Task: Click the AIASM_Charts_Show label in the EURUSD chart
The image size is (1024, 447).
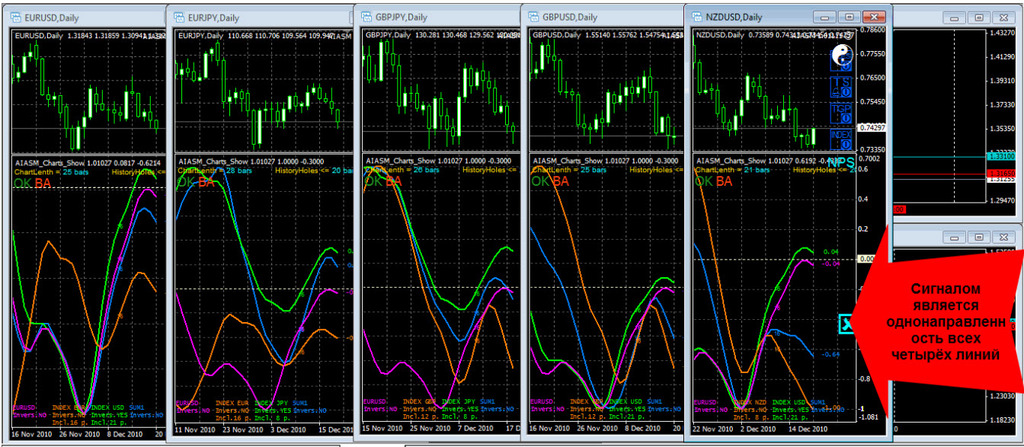Action: click(50, 162)
